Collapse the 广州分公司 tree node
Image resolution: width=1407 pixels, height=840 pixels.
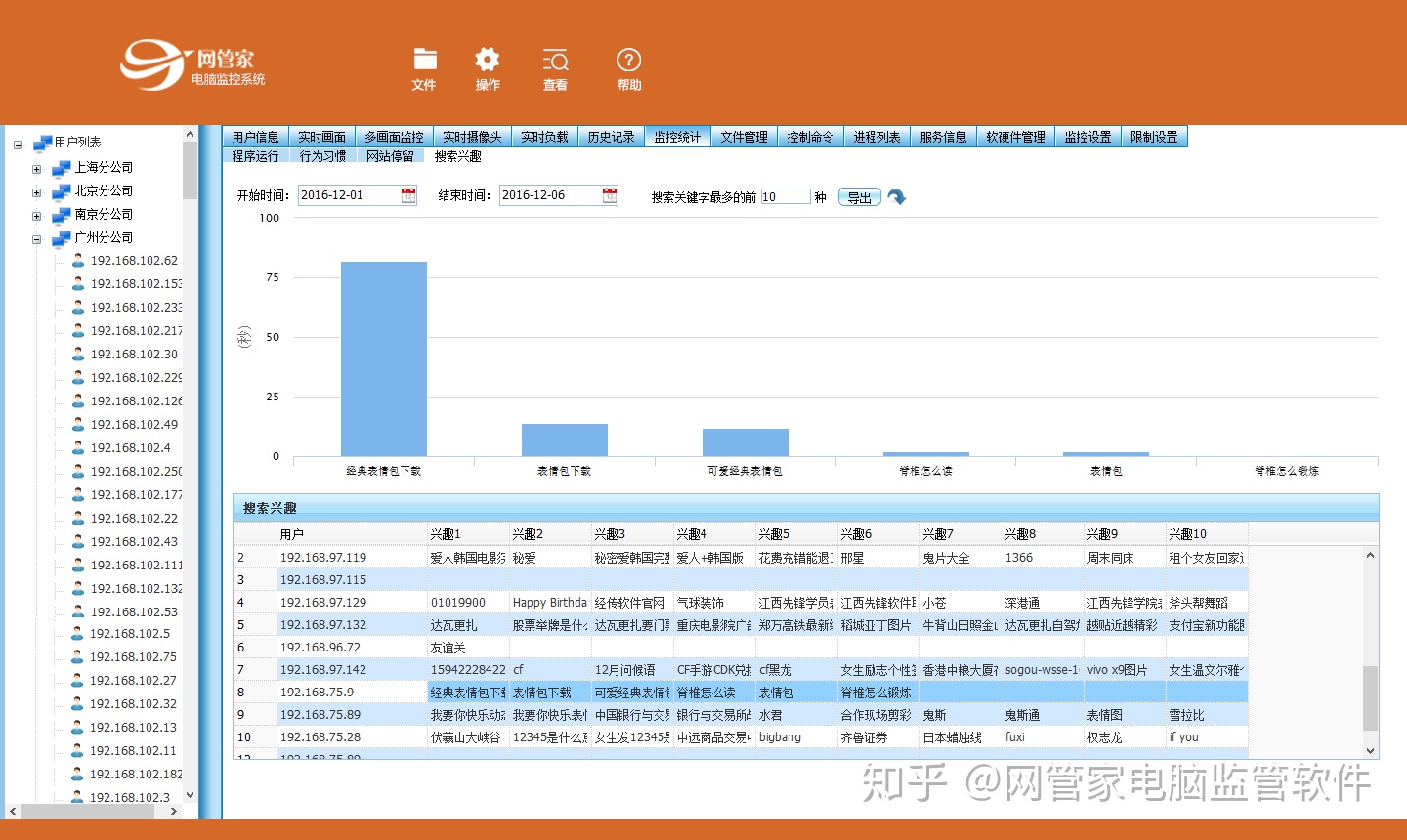pos(37,239)
